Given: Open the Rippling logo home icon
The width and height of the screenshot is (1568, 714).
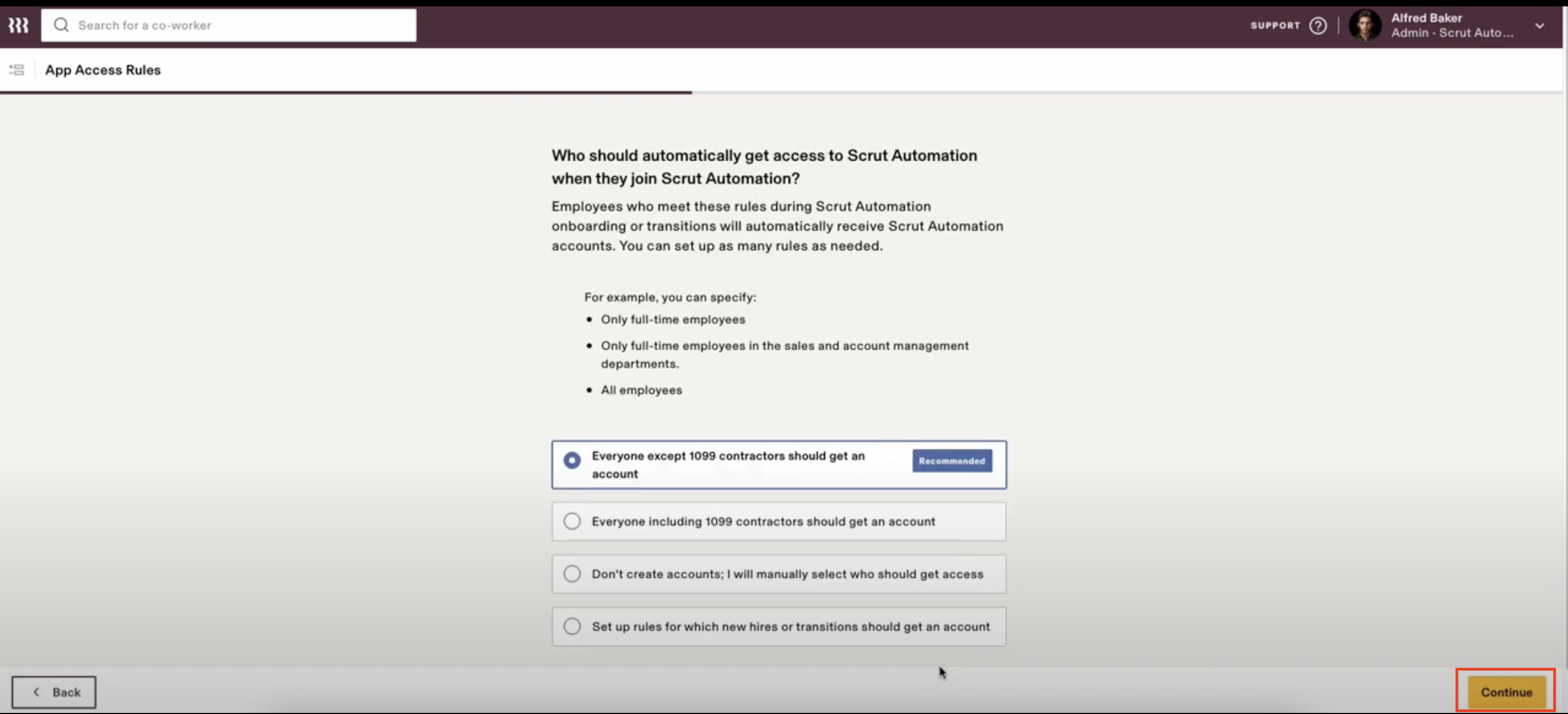Looking at the screenshot, I should tap(18, 25).
